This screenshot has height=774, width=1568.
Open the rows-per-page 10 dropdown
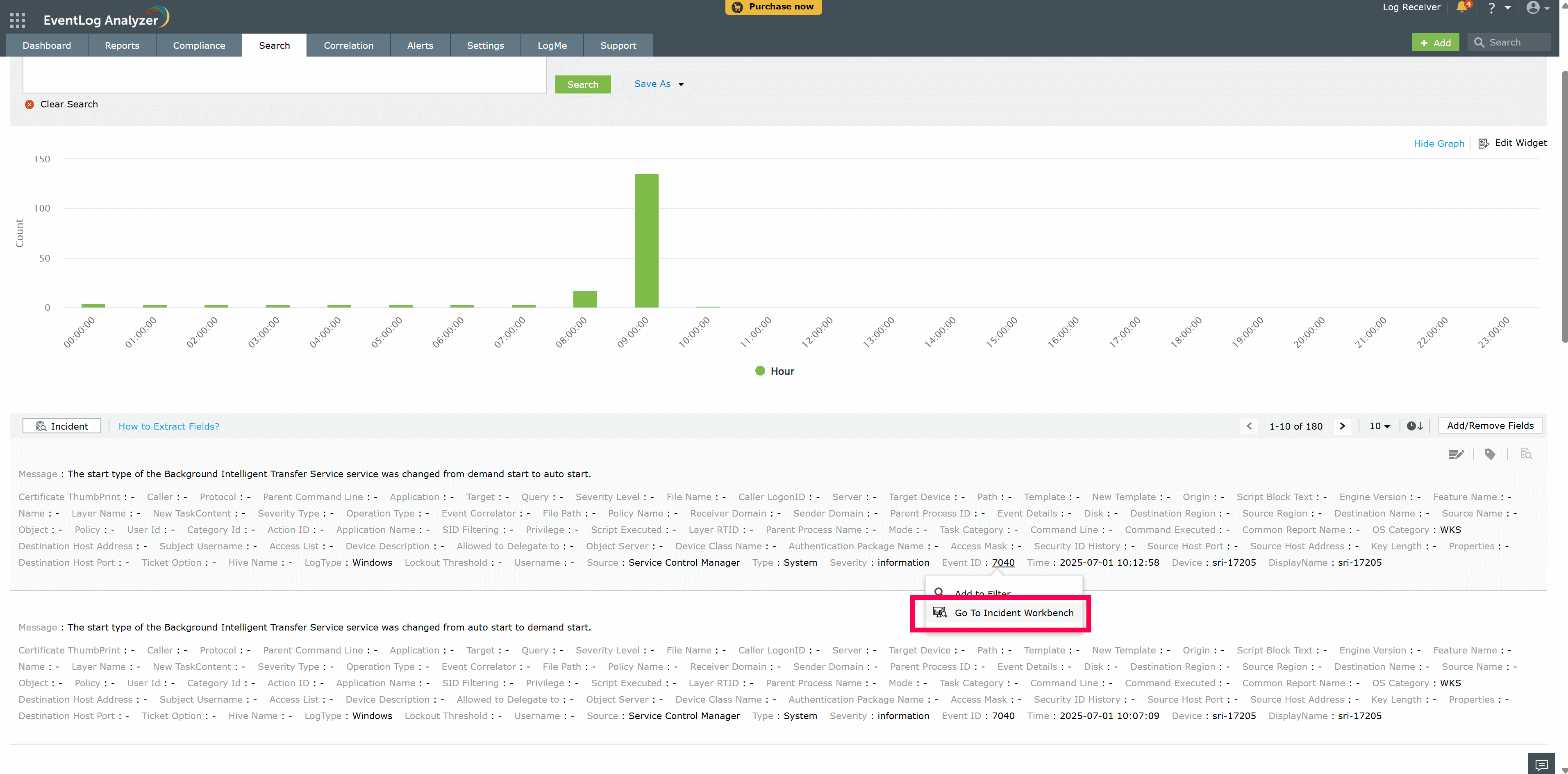tap(1379, 426)
